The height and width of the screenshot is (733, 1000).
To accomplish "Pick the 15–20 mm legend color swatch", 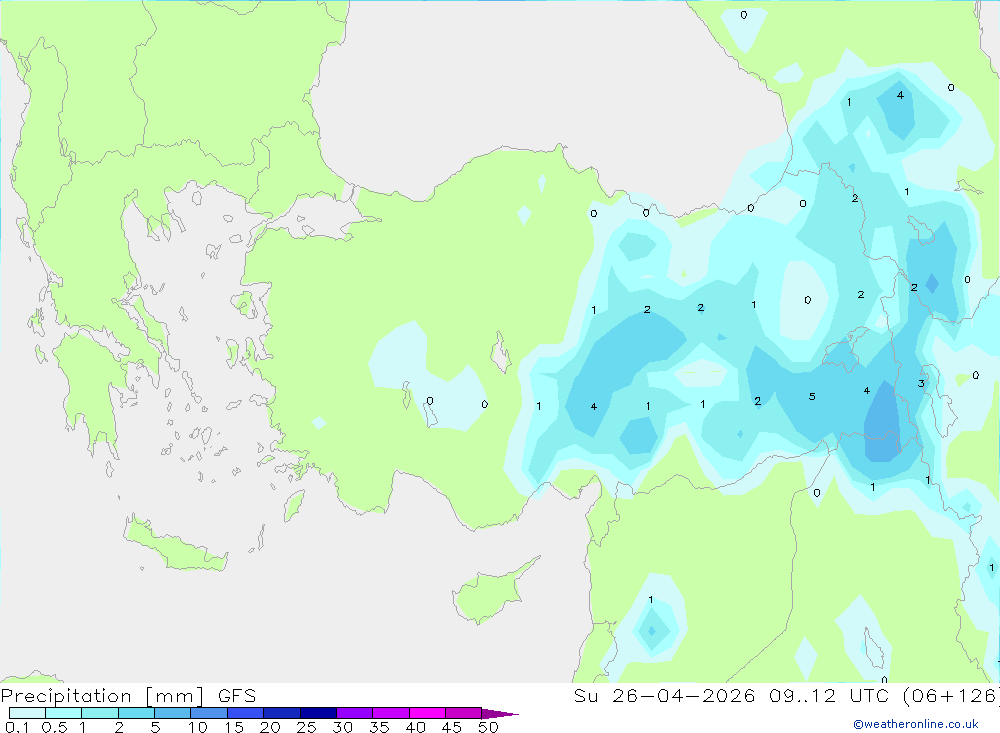I will coord(246,713).
